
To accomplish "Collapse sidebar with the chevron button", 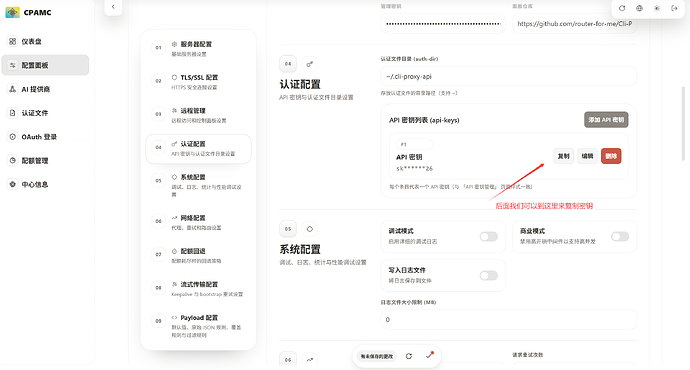I will pos(113,7).
